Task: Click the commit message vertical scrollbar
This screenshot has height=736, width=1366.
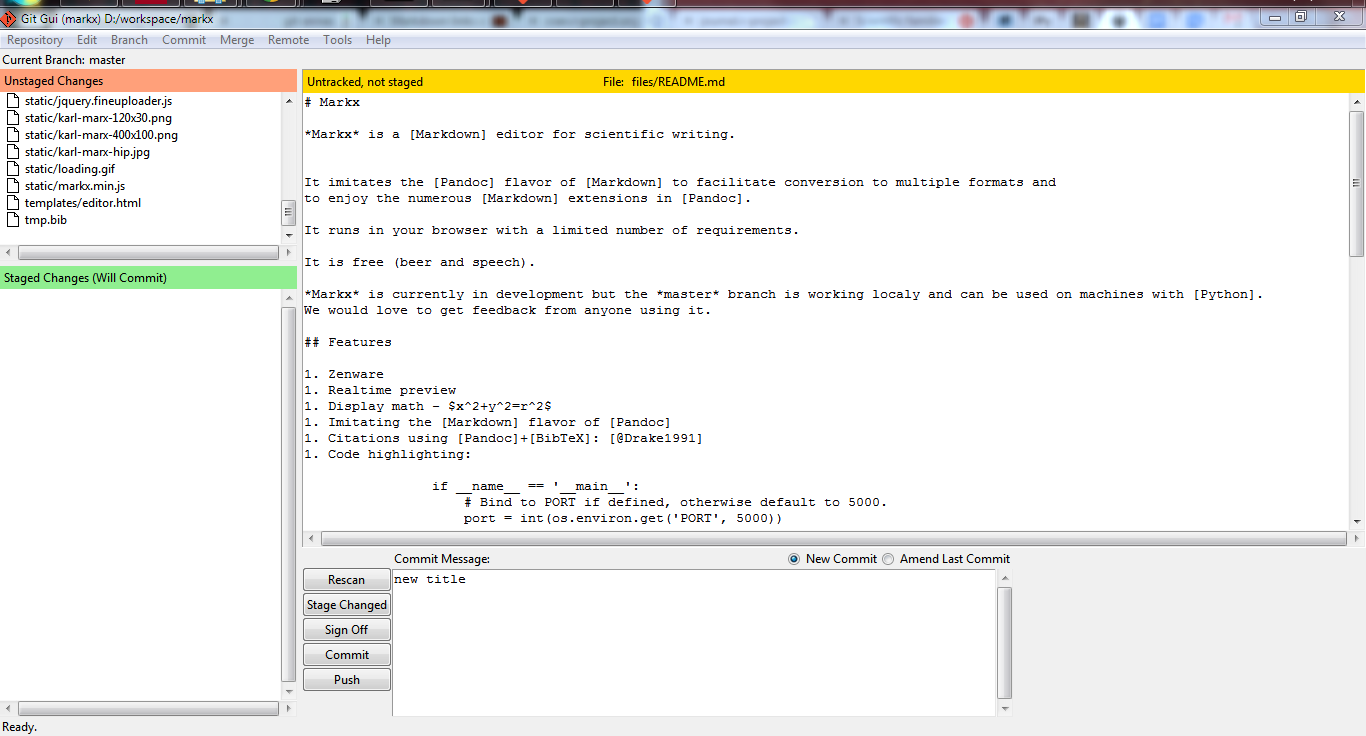Action: pos(1006,643)
